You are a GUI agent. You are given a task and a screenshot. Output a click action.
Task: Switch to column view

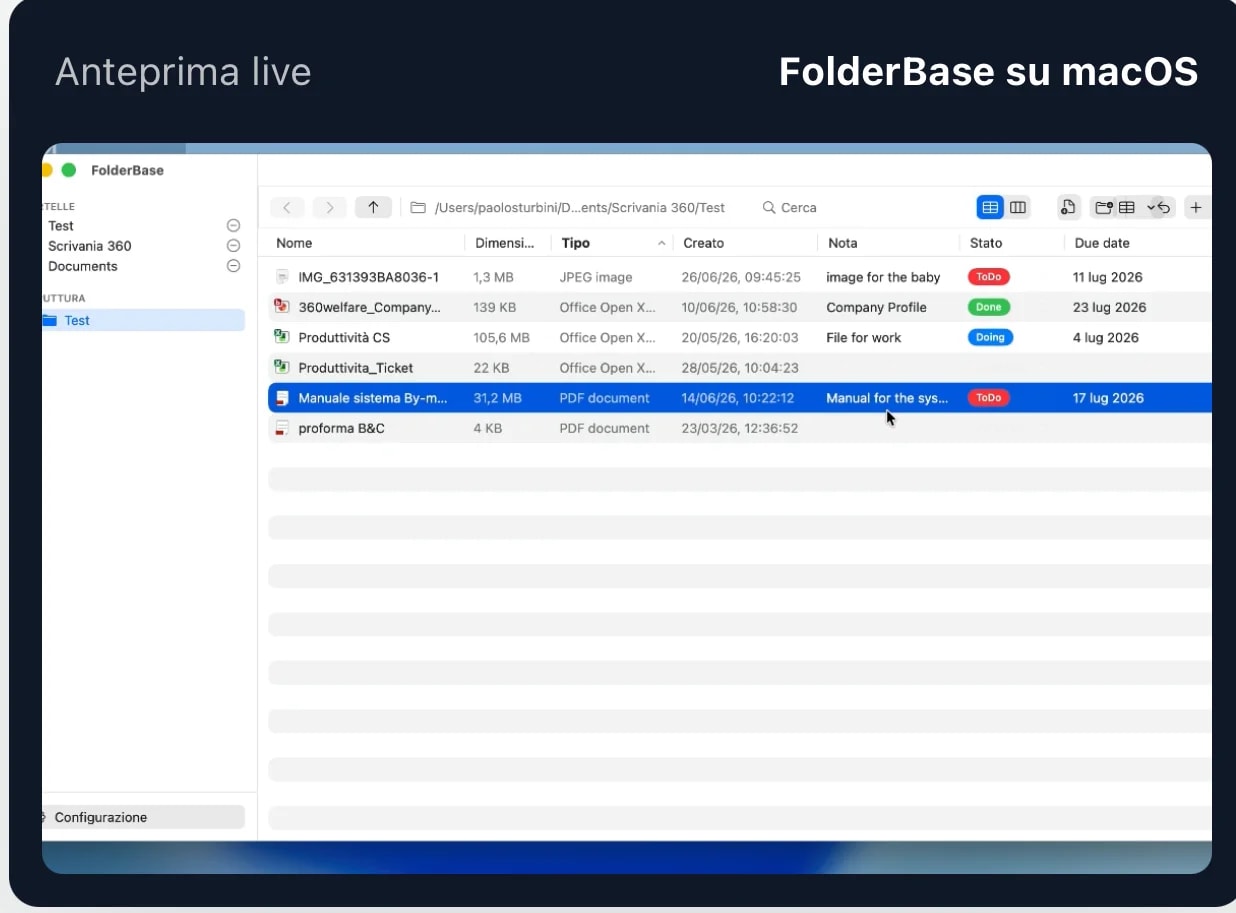pos(1018,207)
